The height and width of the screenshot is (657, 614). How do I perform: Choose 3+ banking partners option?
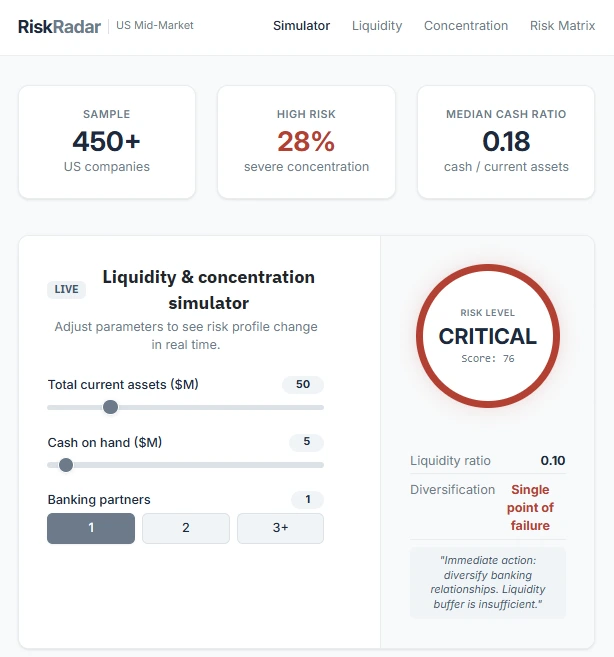coord(280,528)
